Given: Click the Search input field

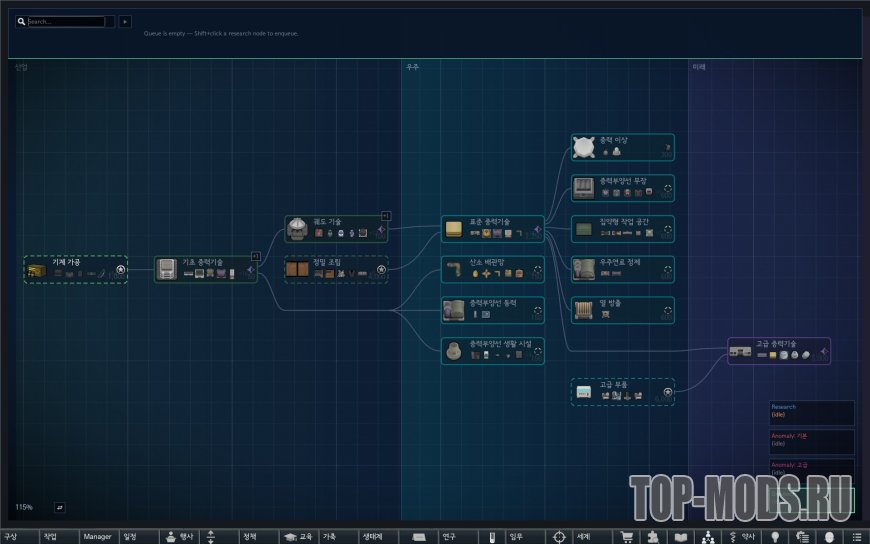Looking at the screenshot, I should 65,22.
